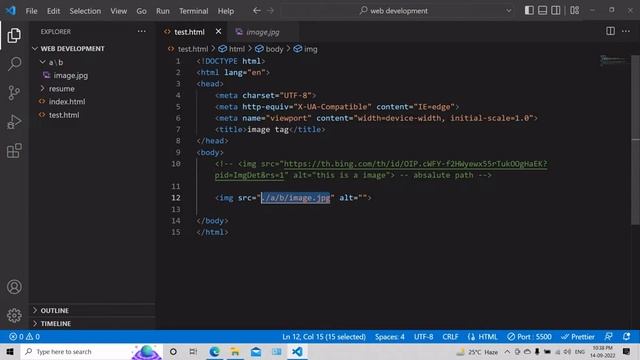Change indentation via Spaces: 4
This screenshot has width=640, height=360.
[390, 337]
